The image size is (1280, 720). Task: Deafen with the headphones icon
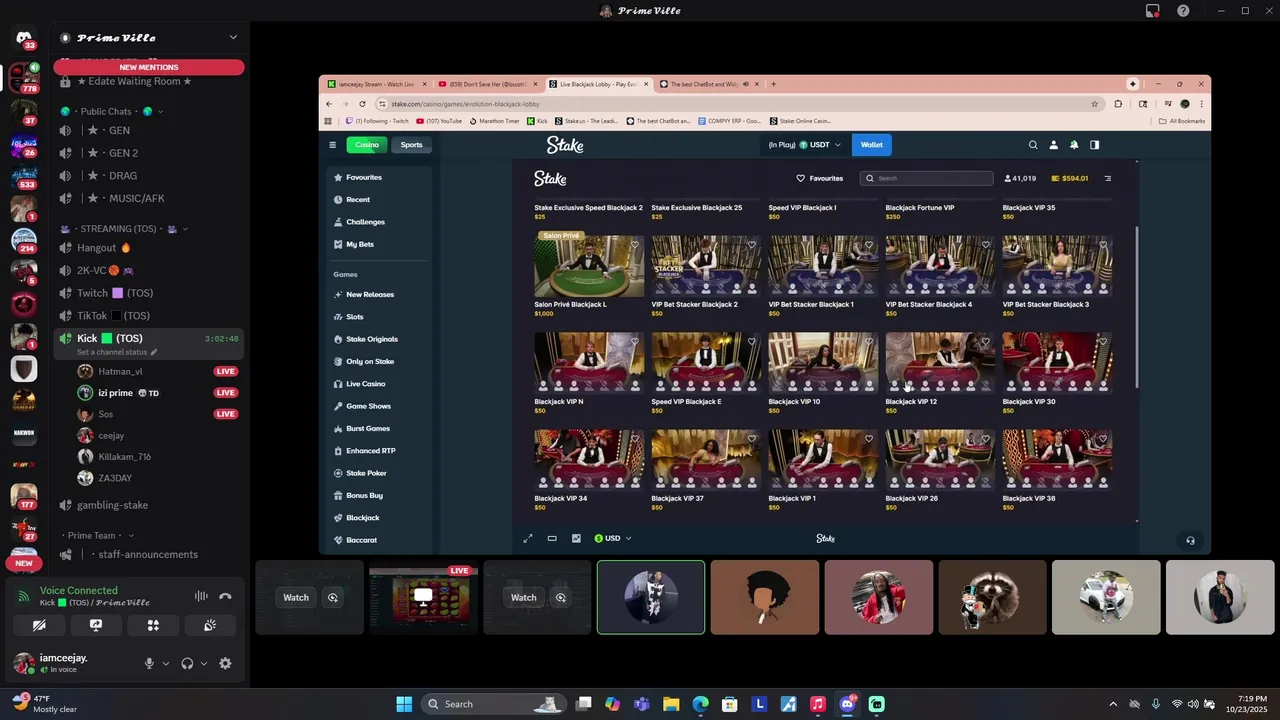point(187,663)
